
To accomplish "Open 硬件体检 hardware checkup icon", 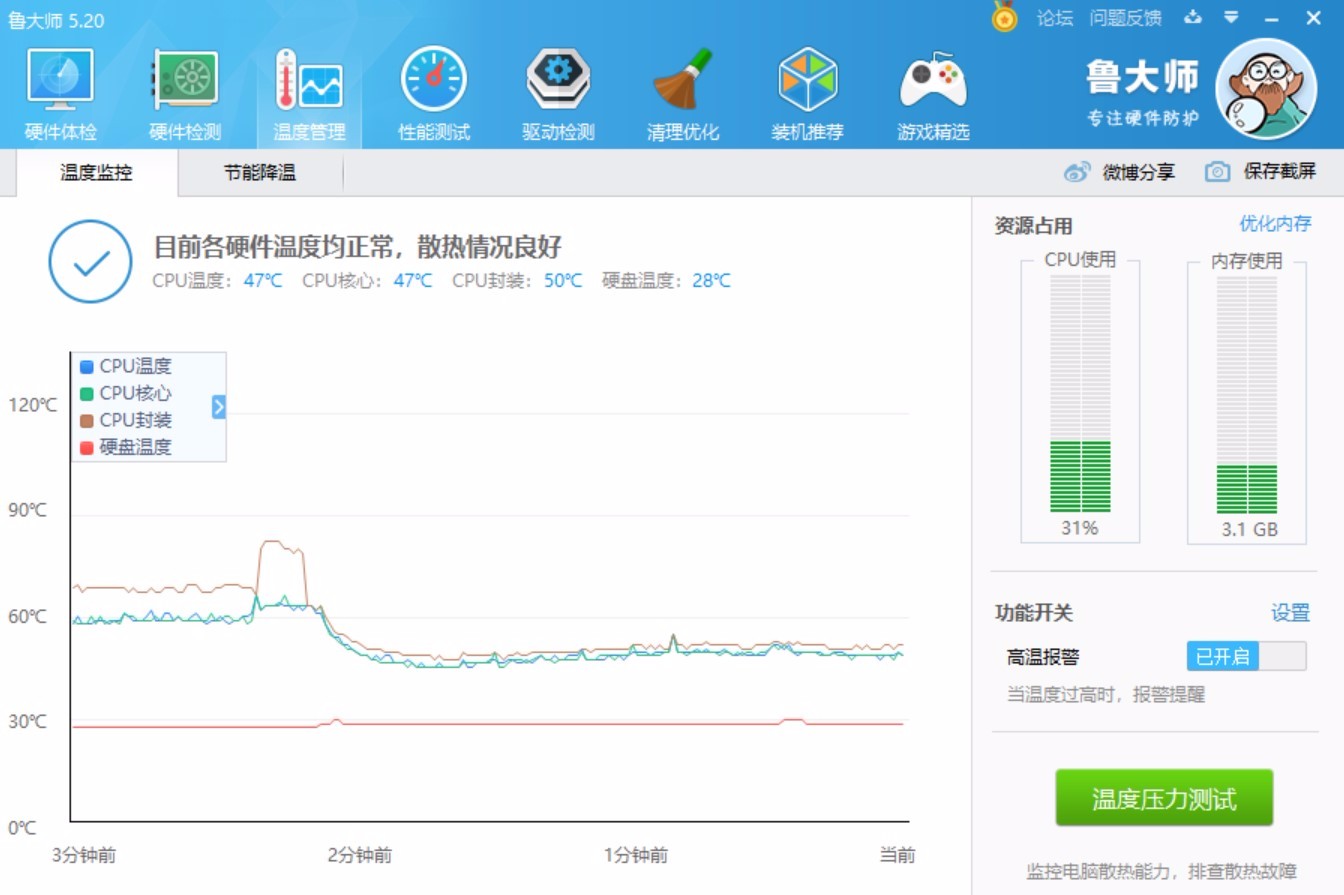I will coord(60,79).
